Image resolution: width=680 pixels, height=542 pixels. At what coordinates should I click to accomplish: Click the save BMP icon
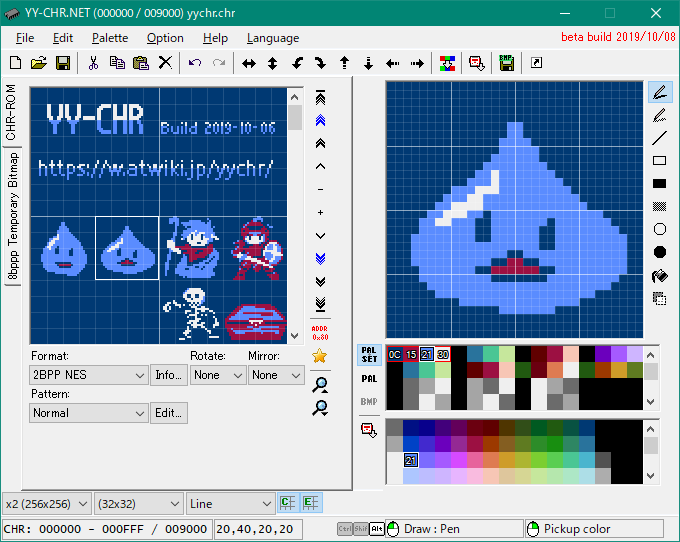[x=507, y=64]
